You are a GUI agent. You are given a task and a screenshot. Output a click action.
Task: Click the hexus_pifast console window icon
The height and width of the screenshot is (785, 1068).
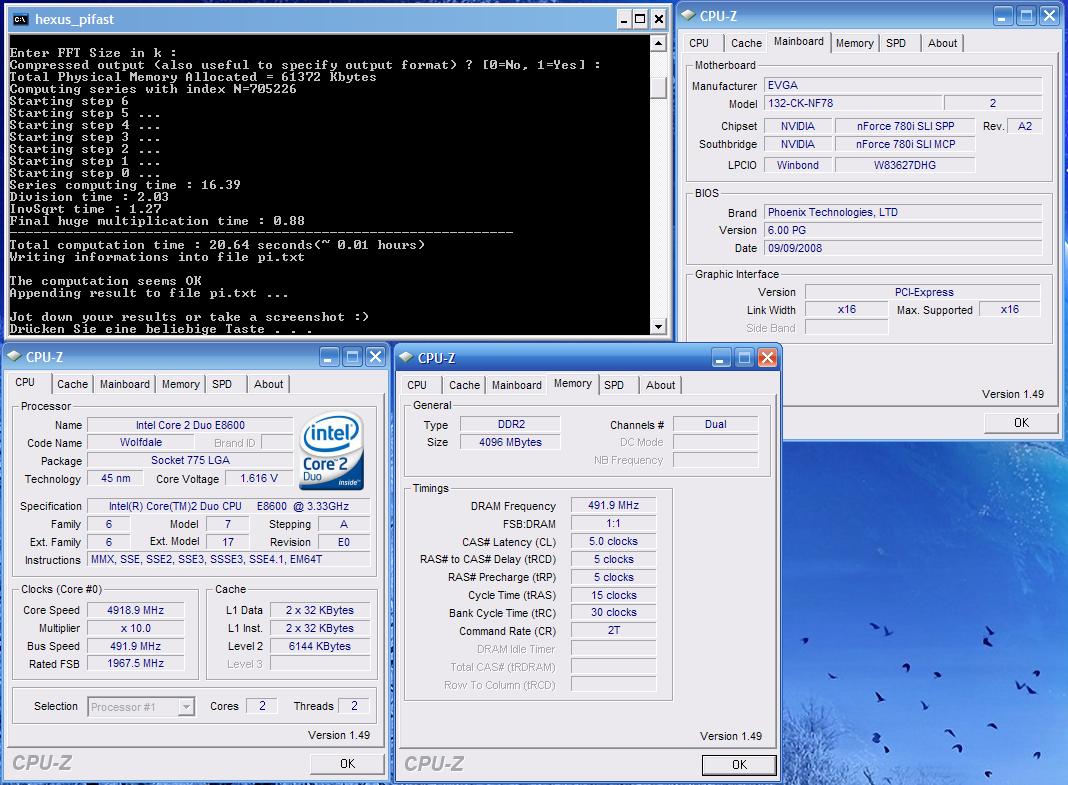[x=20, y=19]
